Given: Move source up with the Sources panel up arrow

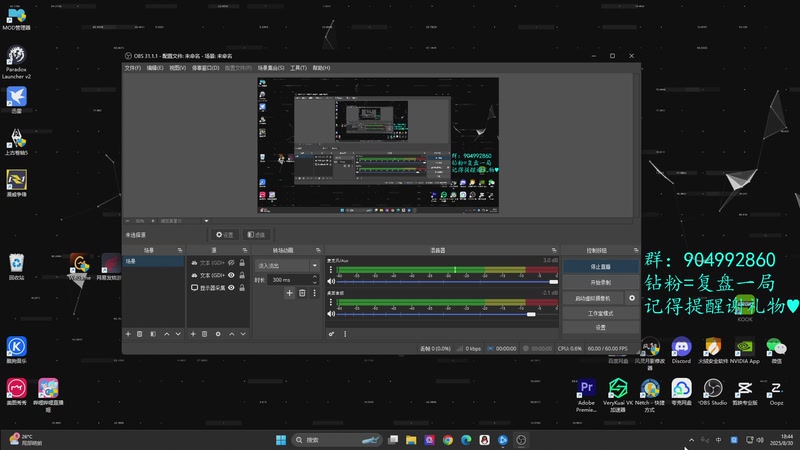Looking at the screenshot, I should [x=232, y=334].
